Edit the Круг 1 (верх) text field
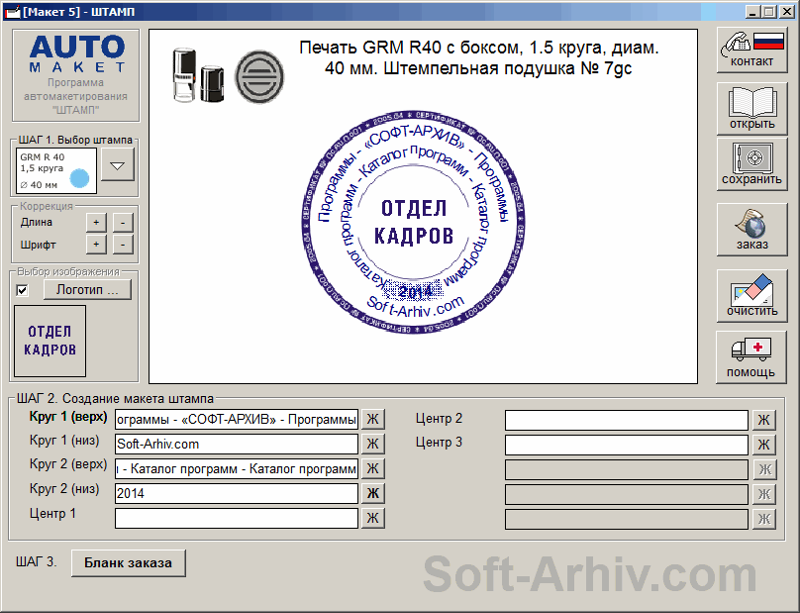Image resolution: width=800 pixels, height=613 pixels. (x=237, y=419)
